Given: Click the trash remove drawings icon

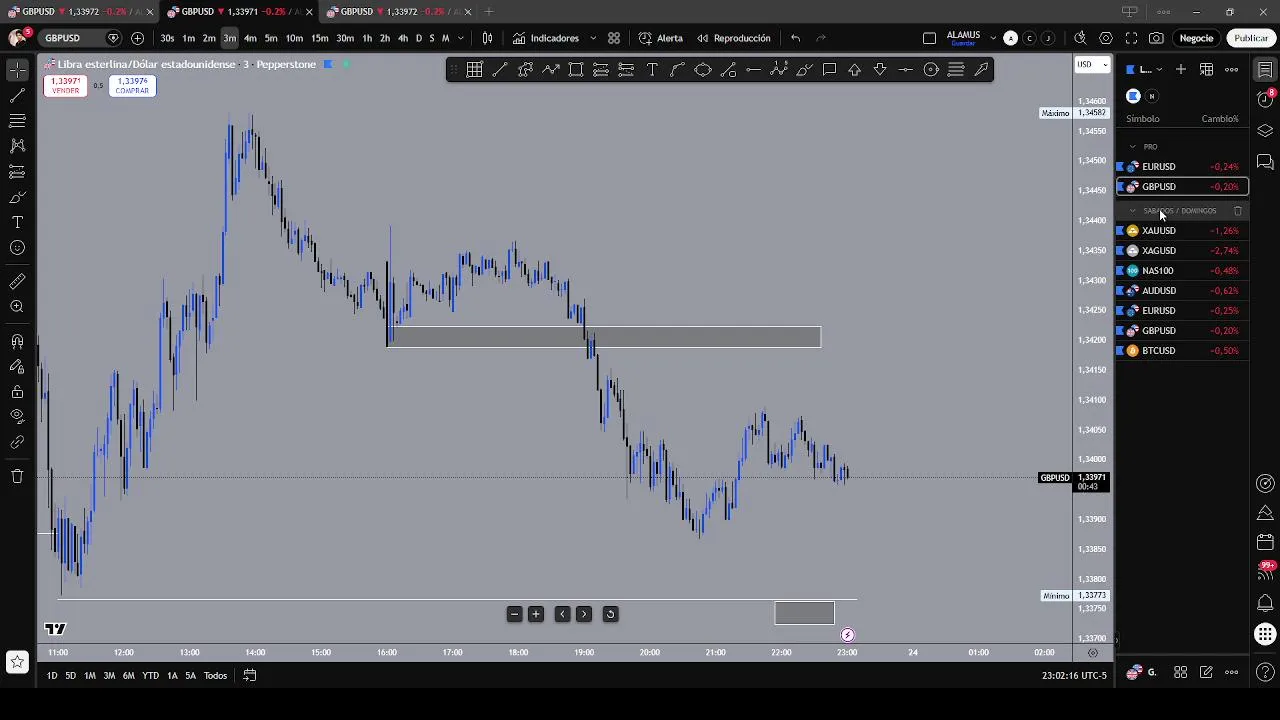Looking at the screenshot, I should pyautogui.click(x=17, y=476).
